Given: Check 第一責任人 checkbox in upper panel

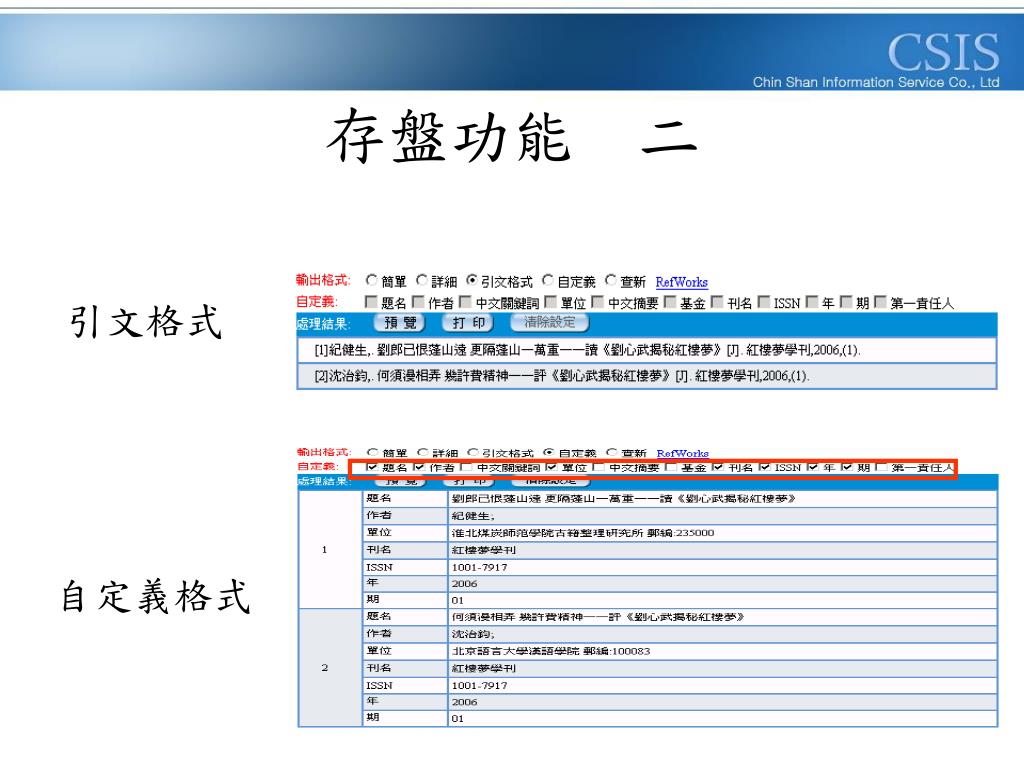Looking at the screenshot, I should (x=880, y=302).
